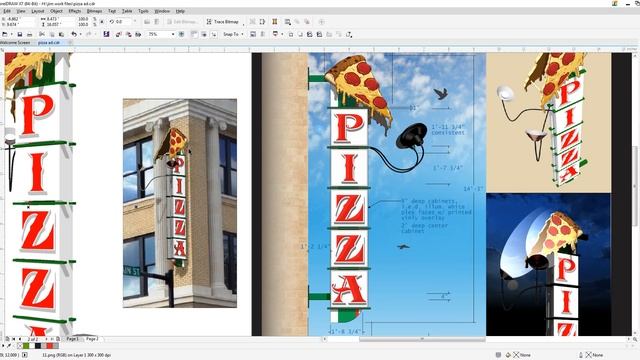Go to the next page arrow
The image size is (640, 360).
(x=47, y=339)
